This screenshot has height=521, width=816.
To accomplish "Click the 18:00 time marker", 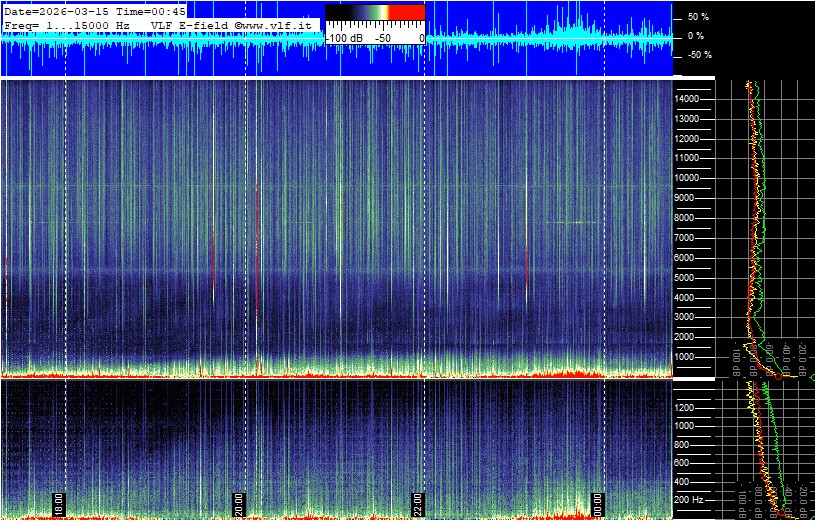I will pos(59,502).
